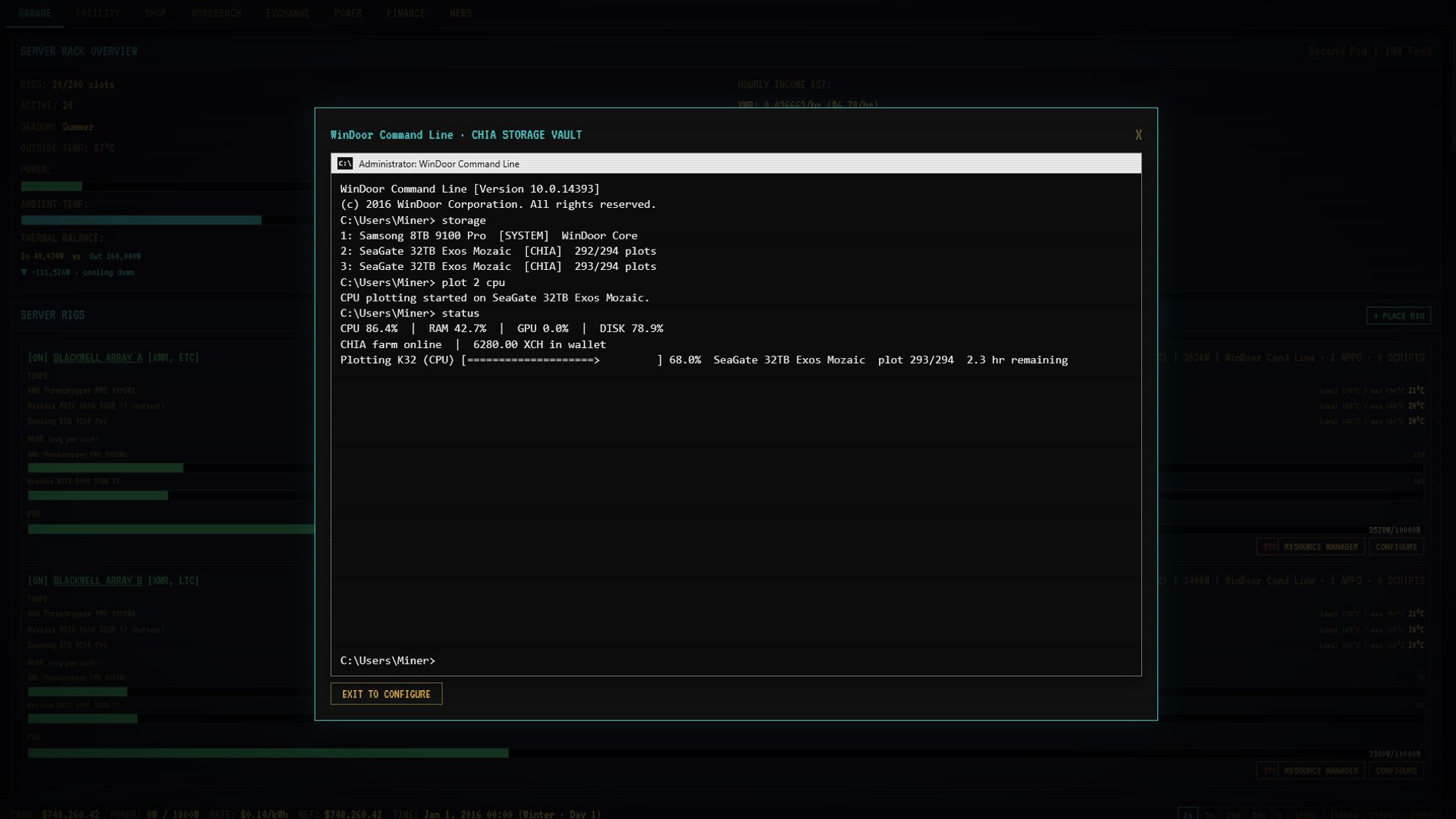The image size is (1456, 819).
Task: Open the EXCHANGE tab
Action: [x=287, y=14]
